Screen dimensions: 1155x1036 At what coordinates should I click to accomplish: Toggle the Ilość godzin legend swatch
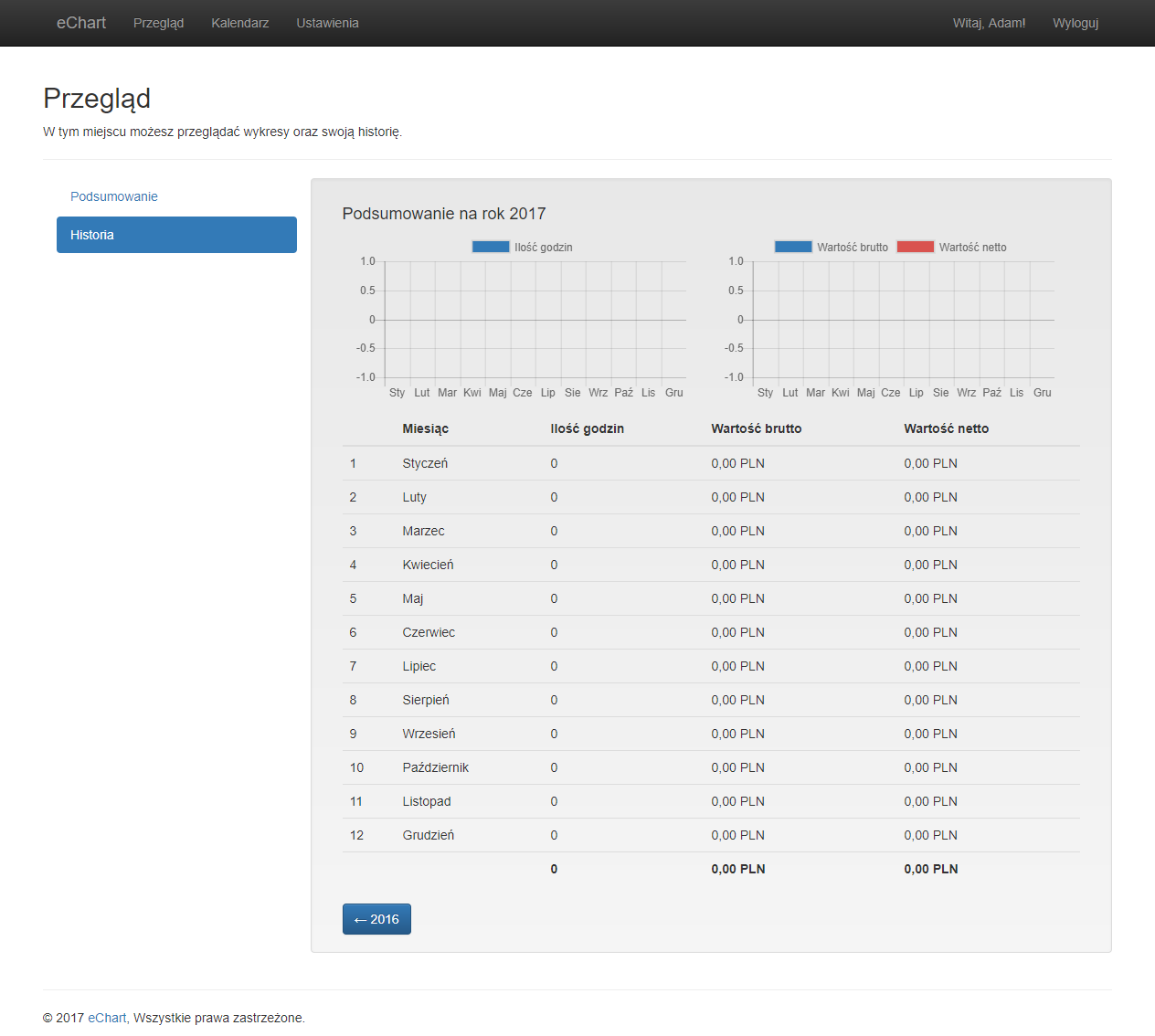coord(491,247)
